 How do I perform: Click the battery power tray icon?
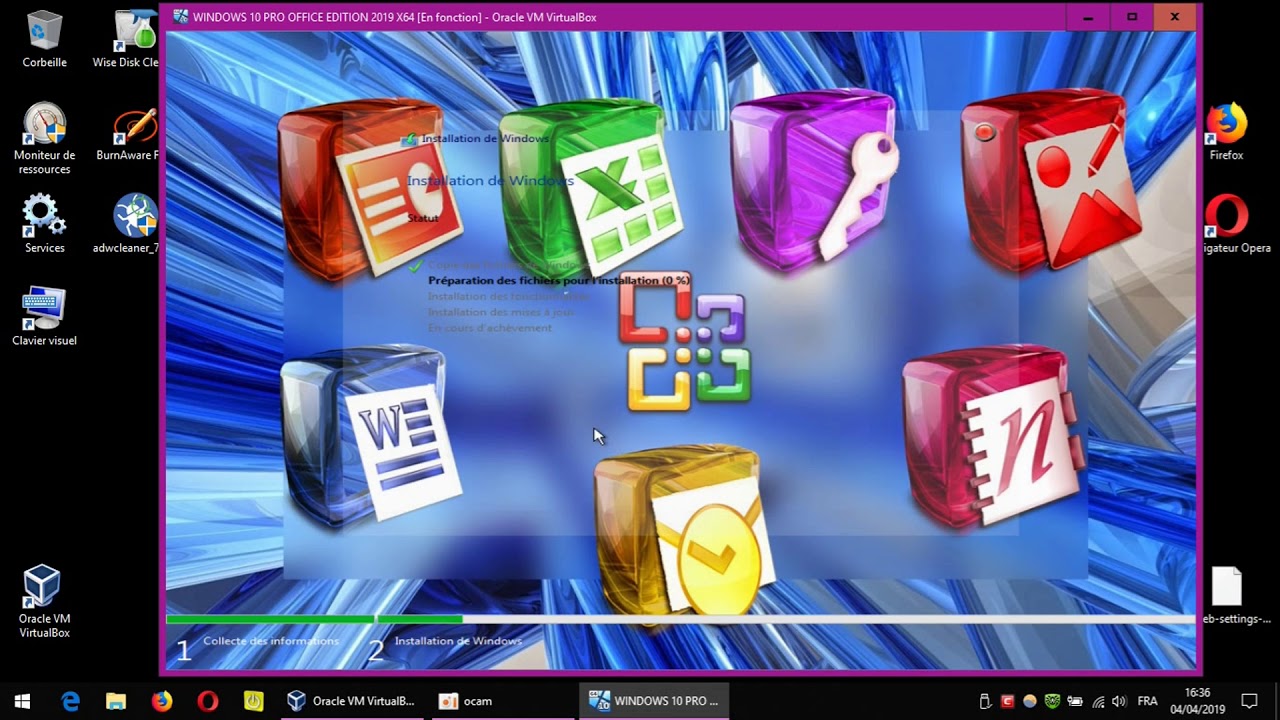pos(1075,701)
